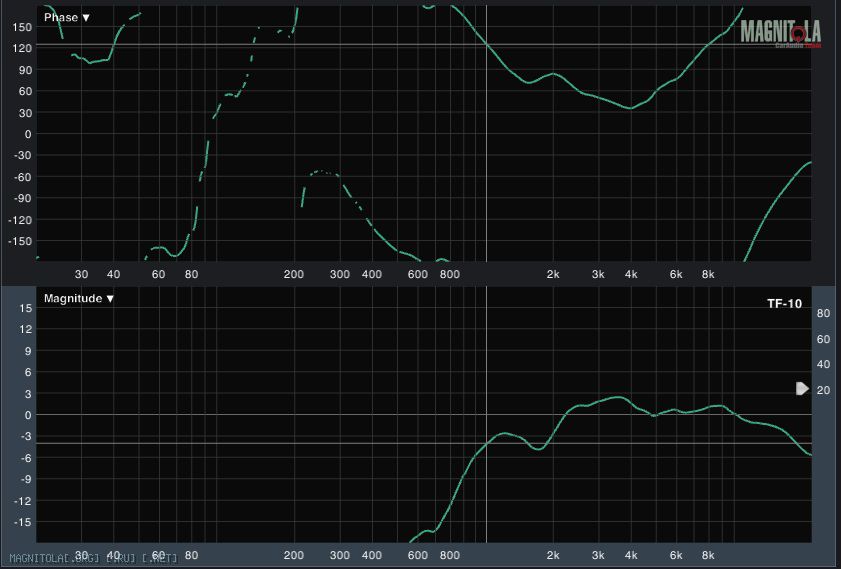Click the 800 label on phase frequency axis
Screen dimensions: 841x569
449,274
